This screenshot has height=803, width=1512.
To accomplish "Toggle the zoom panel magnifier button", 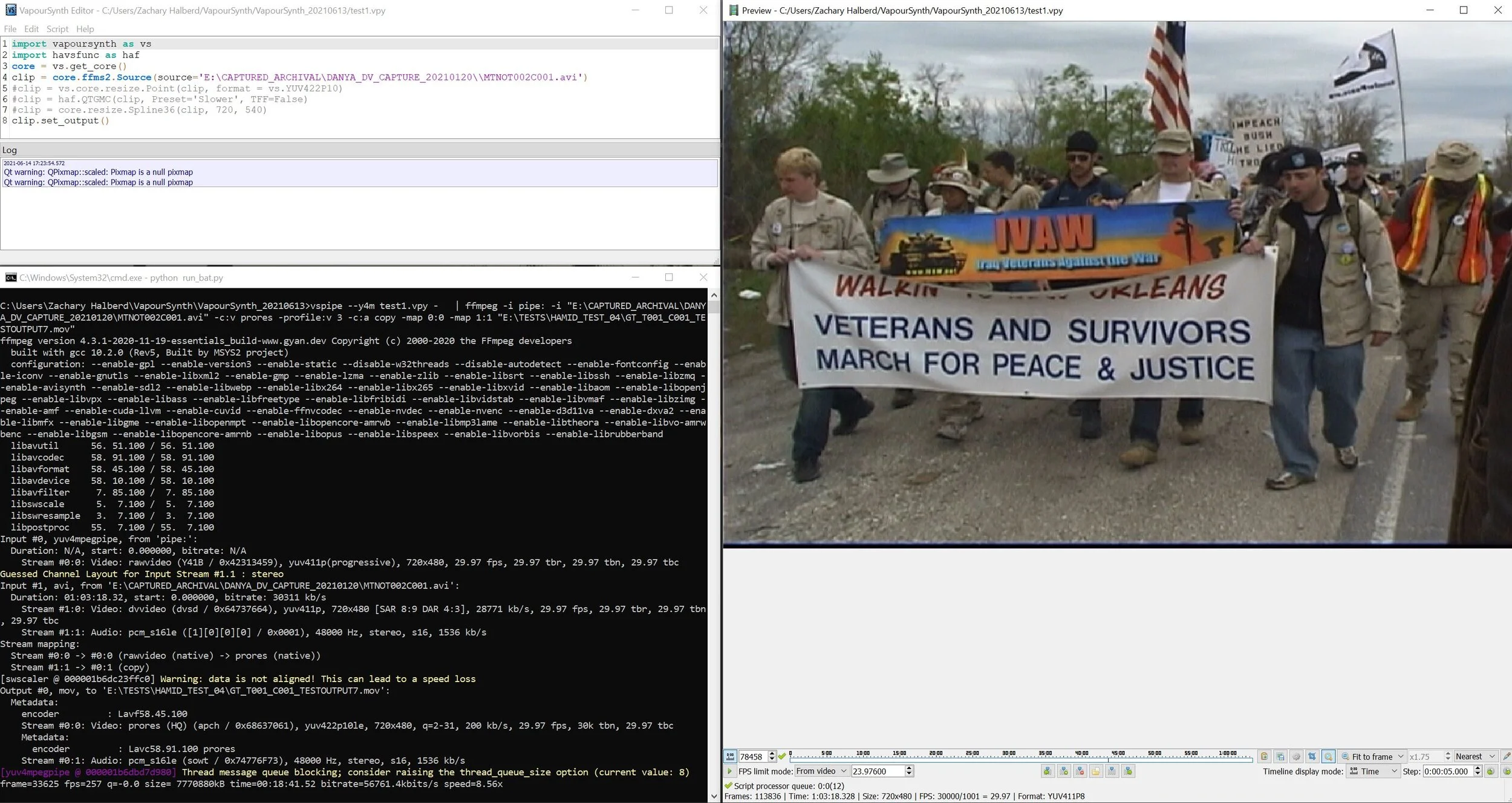I will [1329, 756].
